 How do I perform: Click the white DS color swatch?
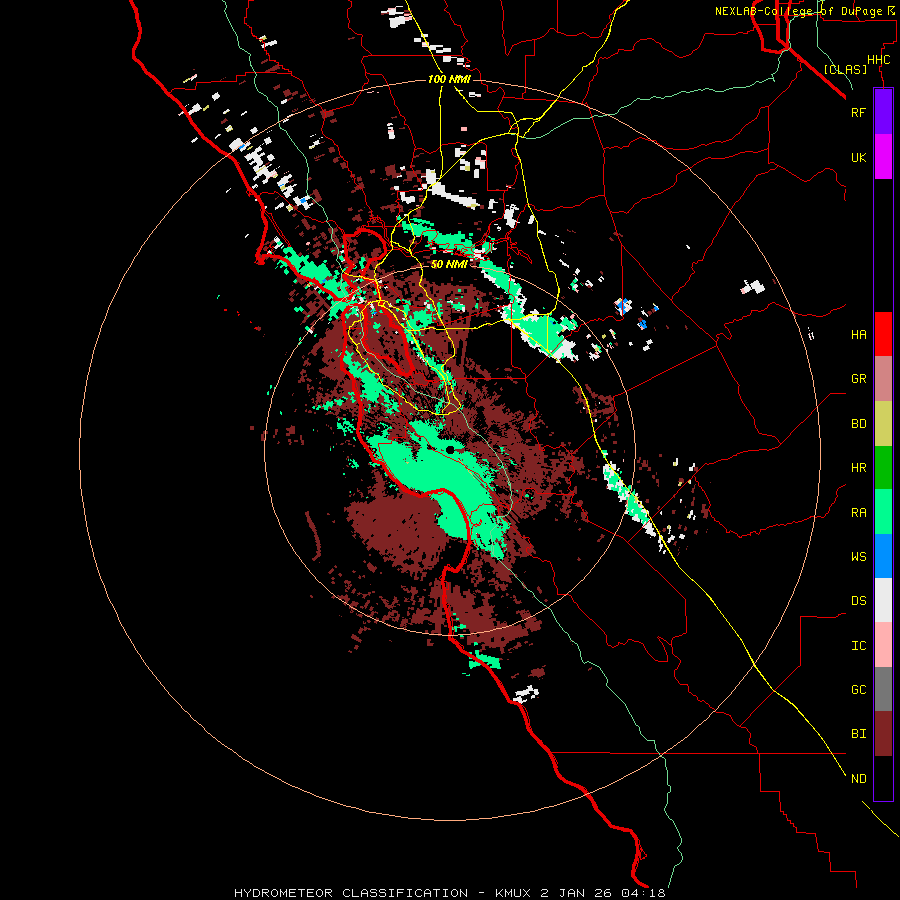[883, 600]
